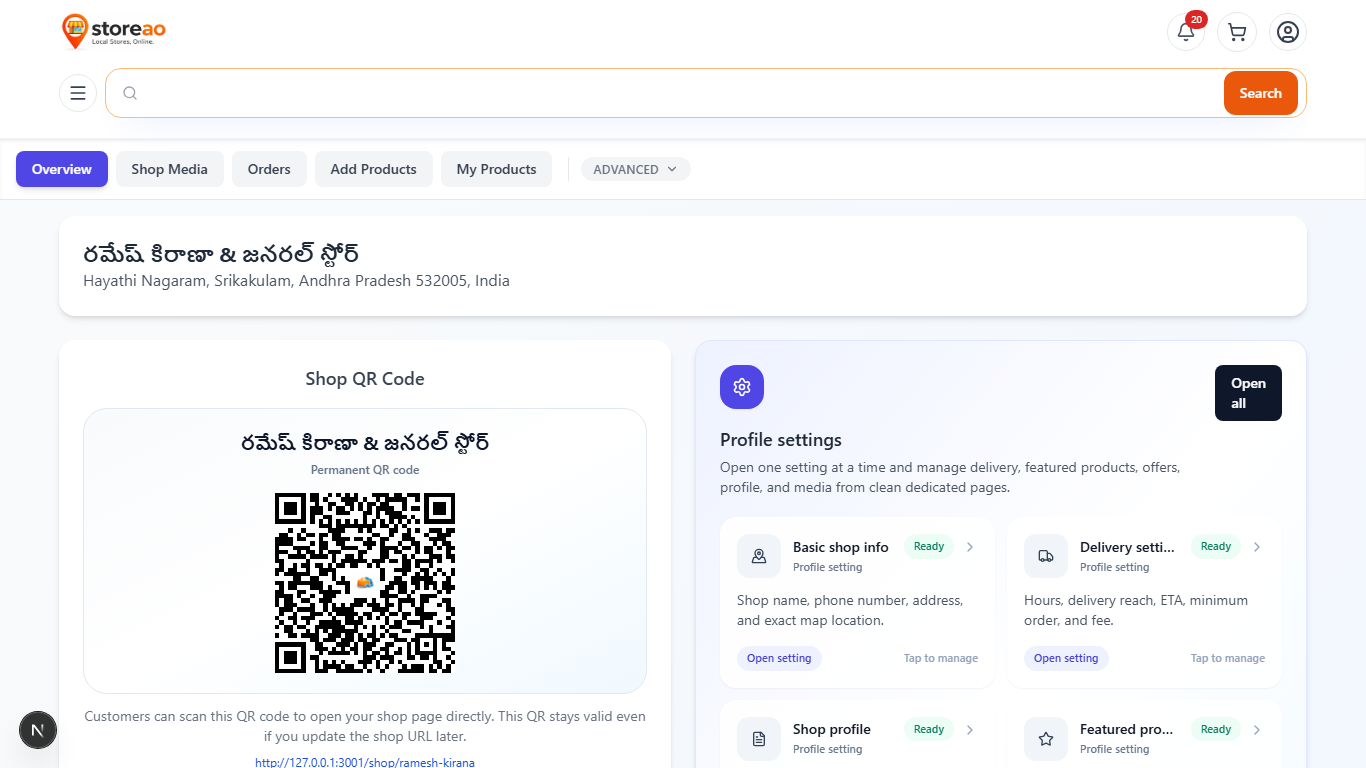
Task: Open the shopping cart
Action: click(x=1237, y=32)
